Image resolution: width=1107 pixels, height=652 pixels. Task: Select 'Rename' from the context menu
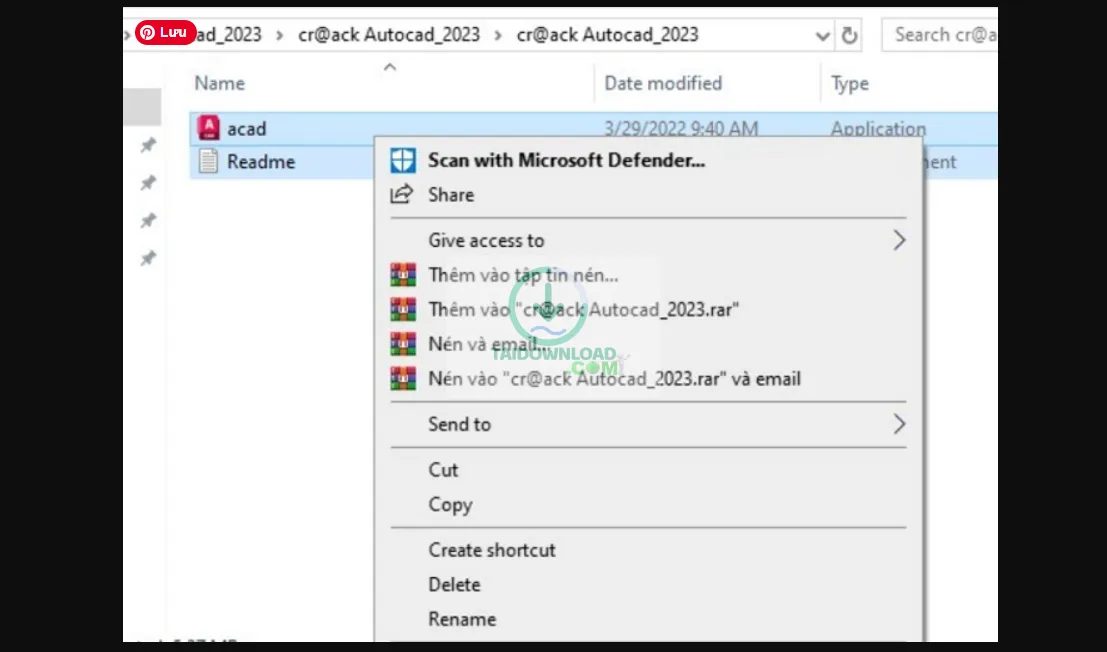[x=462, y=618]
